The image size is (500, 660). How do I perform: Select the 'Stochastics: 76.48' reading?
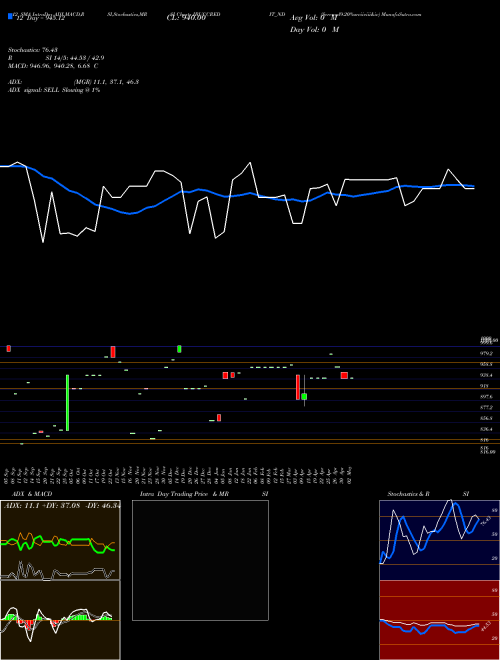pyautogui.click(x=32, y=50)
